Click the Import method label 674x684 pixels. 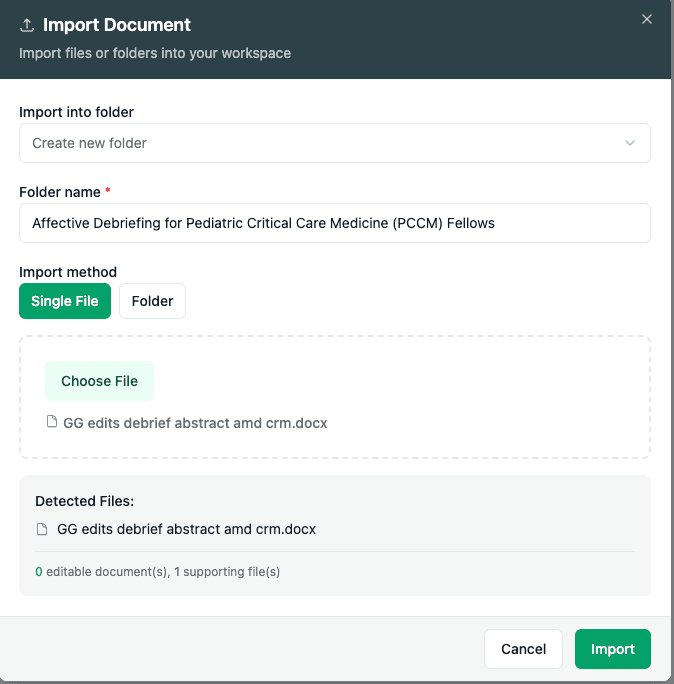click(x=68, y=272)
